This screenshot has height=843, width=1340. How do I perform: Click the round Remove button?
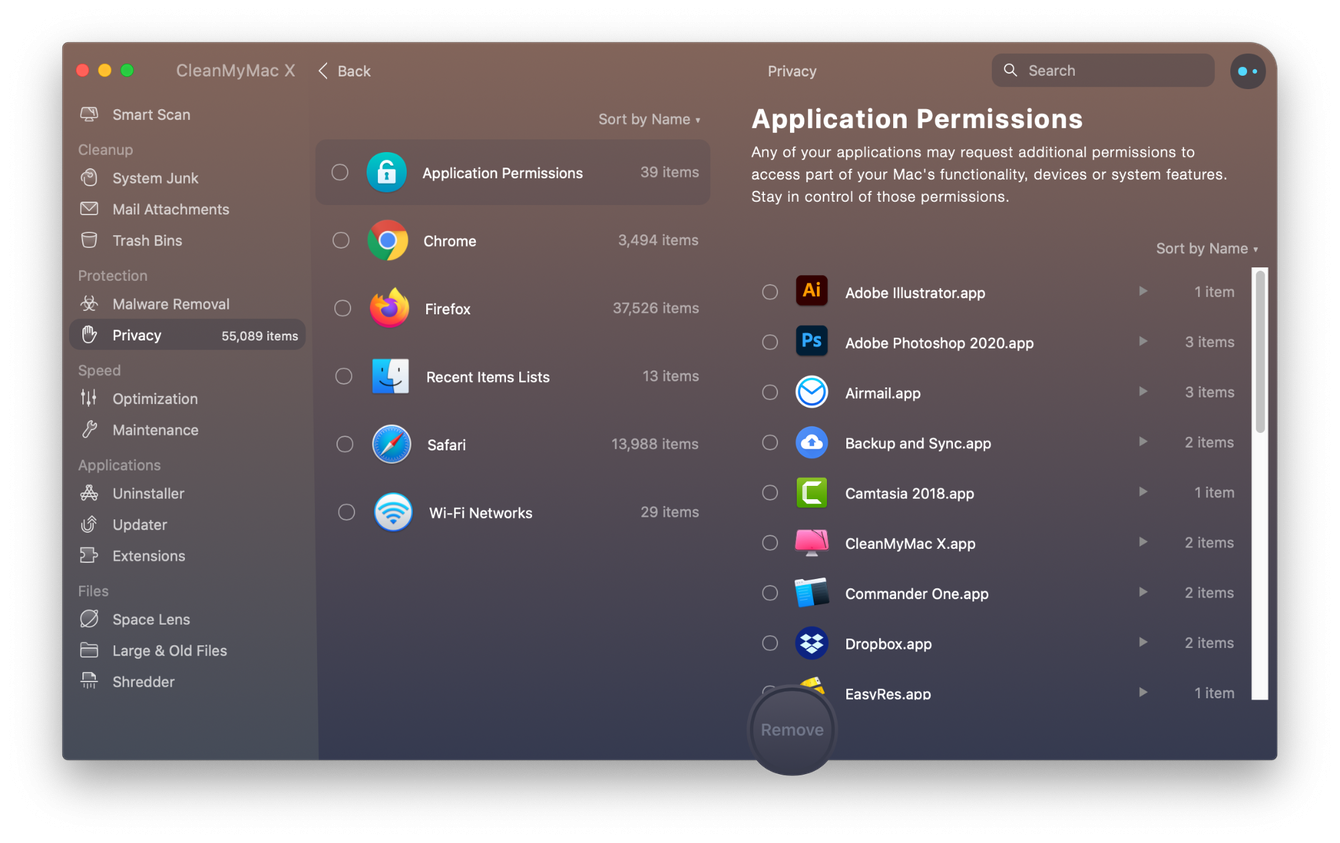pos(792,730)
